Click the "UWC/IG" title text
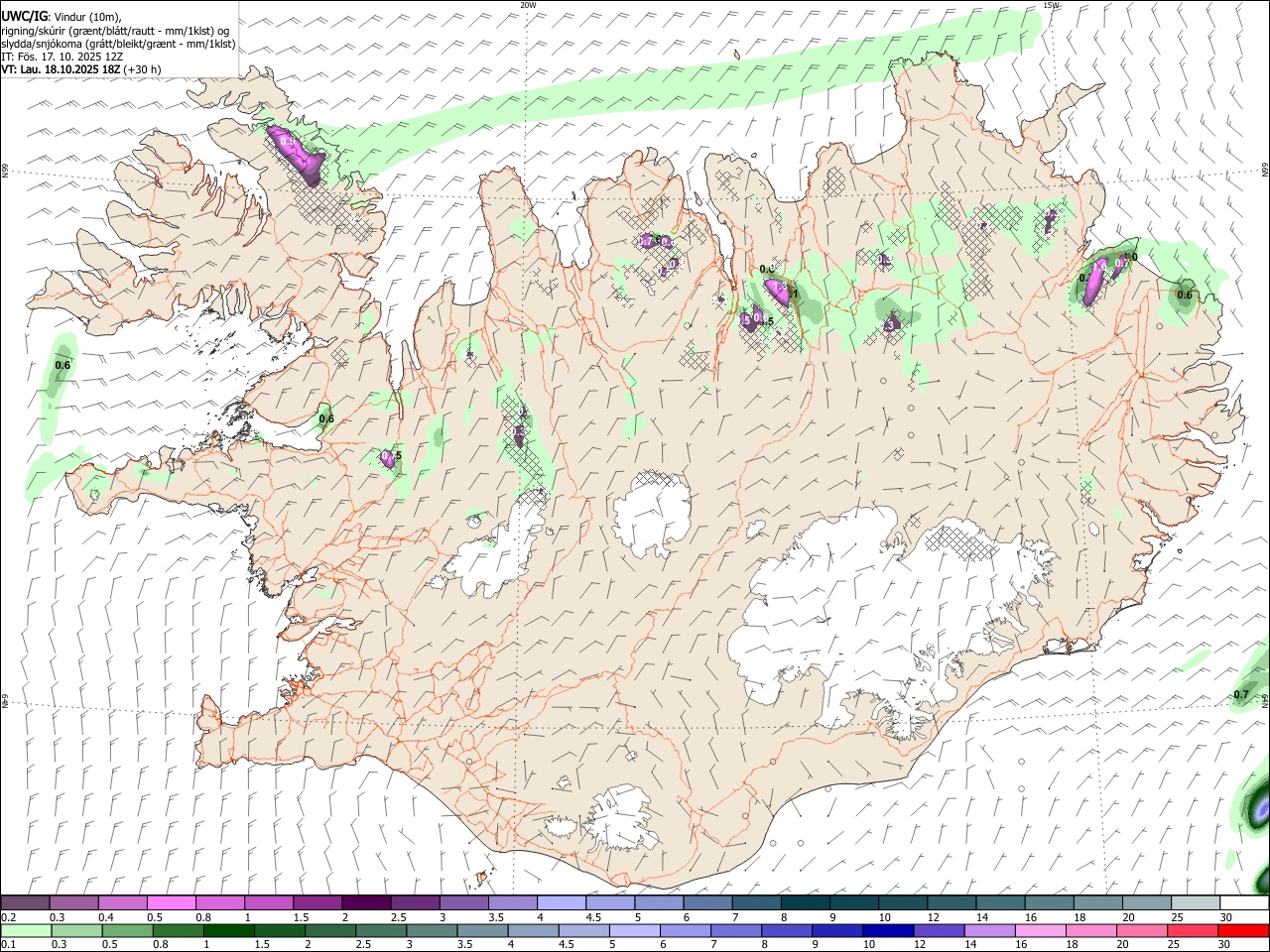 pyautogui.click(x=24, y=17)
